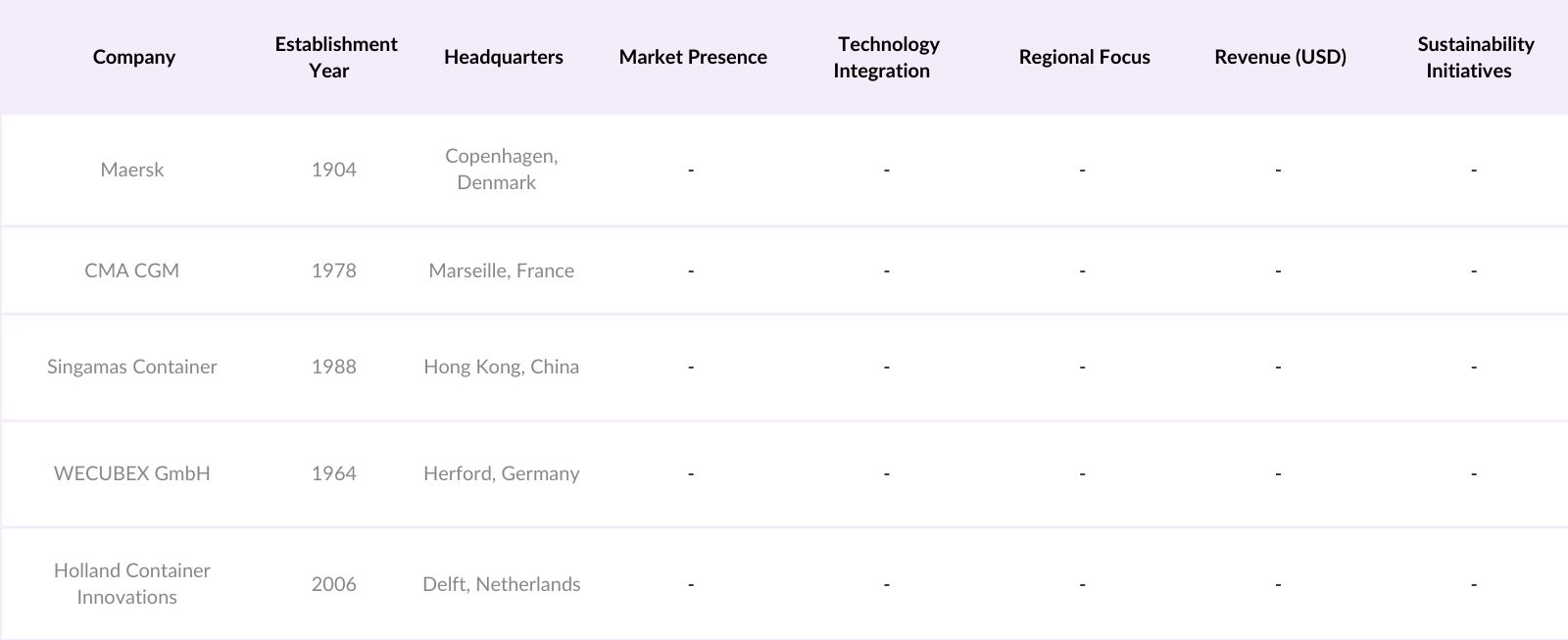Click the WECUBEX GmbH cell
Image resolution: width=1568 pixels, height=640 pixels.
click(x=132, y=473)
